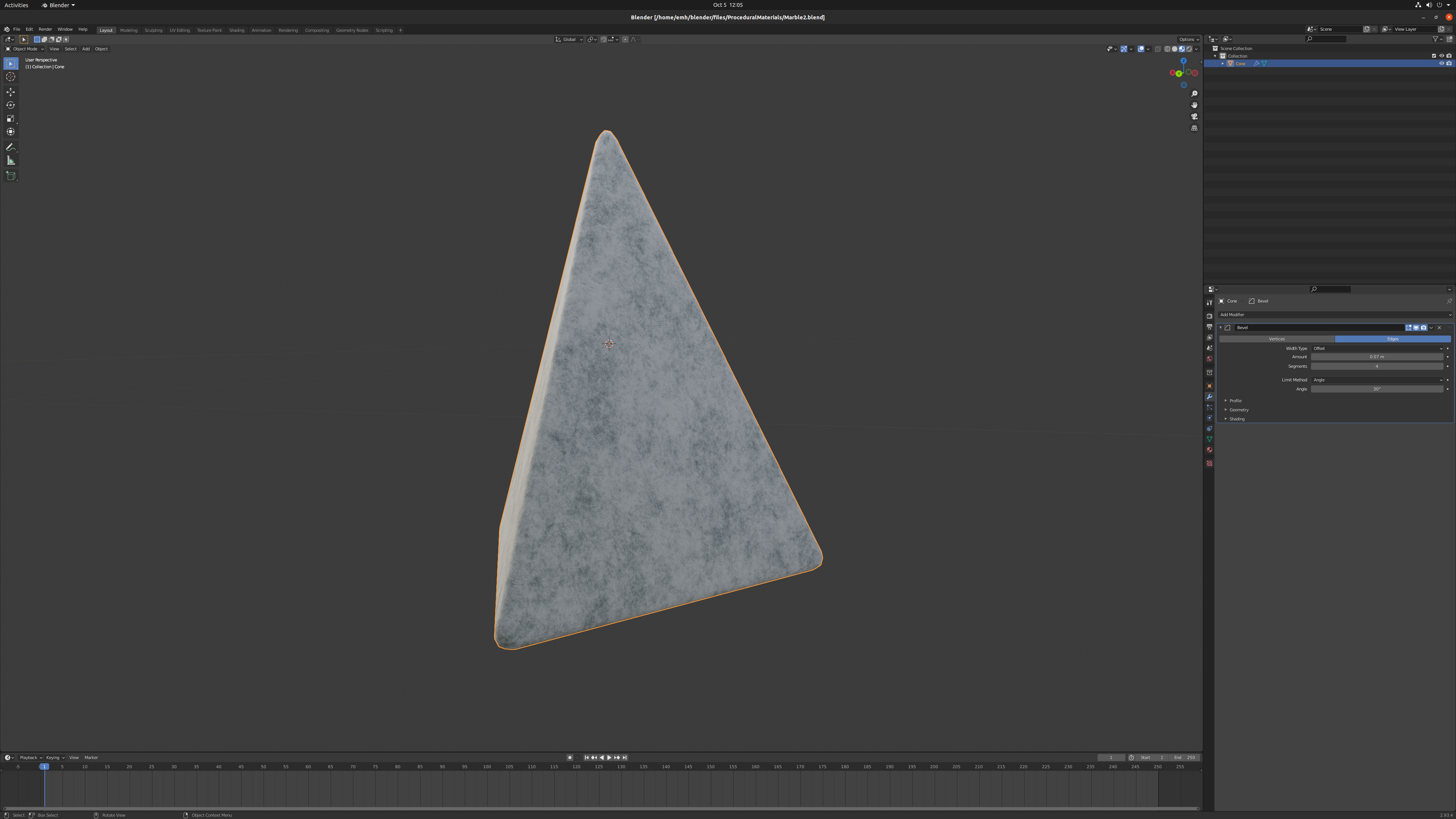The image size is (1456, 819).
Task: Open the viewport Options dropdown
Action: [1189, 39]
